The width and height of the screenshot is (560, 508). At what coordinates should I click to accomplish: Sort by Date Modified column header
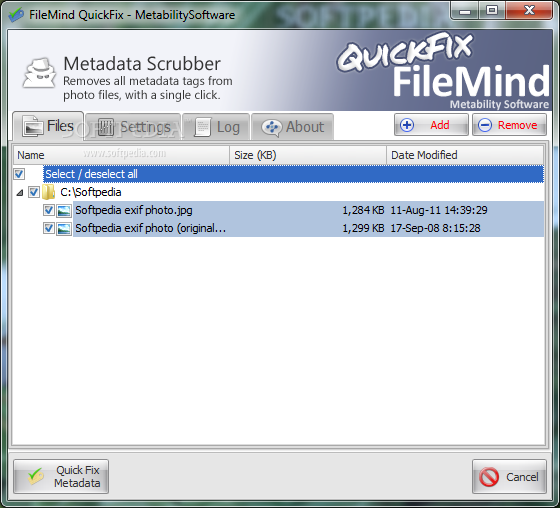[x=465, y=155]
